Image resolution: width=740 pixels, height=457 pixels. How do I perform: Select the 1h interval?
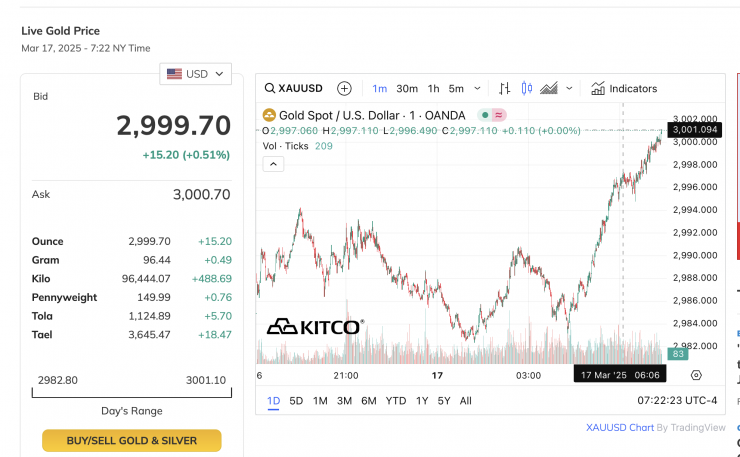(x=433, y=88)
